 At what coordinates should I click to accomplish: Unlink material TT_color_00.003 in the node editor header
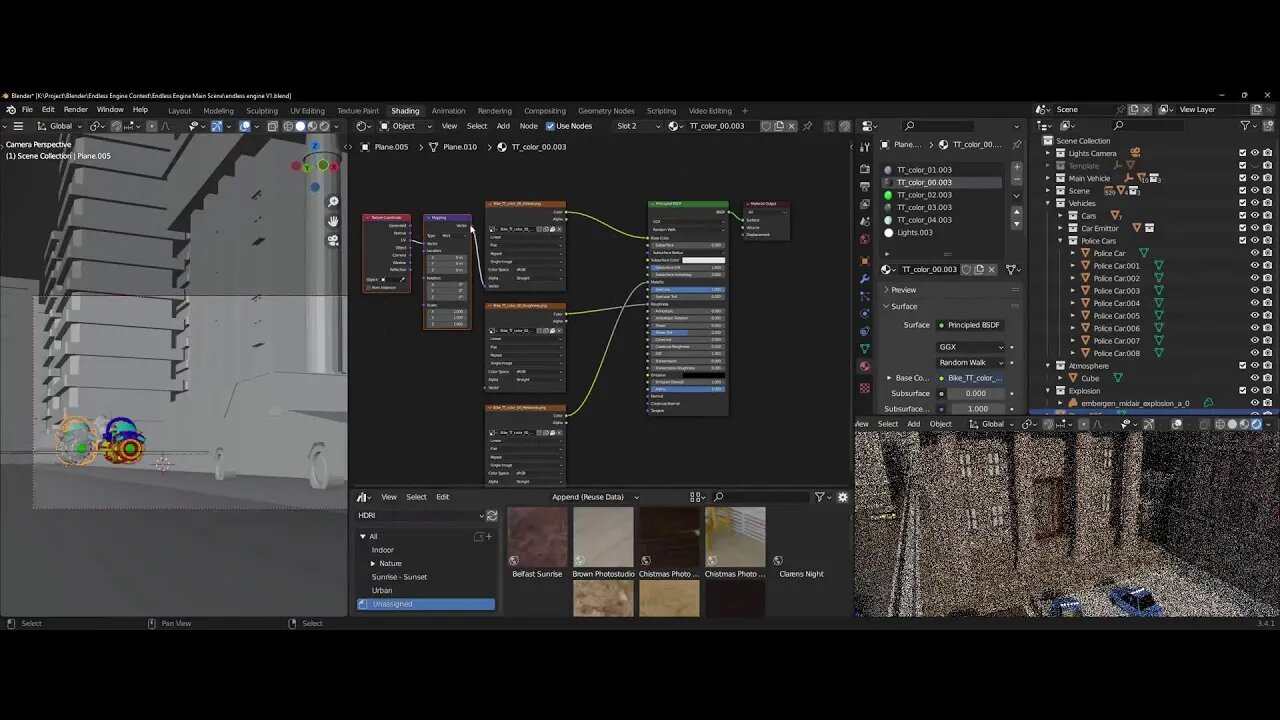pos(793,126)
